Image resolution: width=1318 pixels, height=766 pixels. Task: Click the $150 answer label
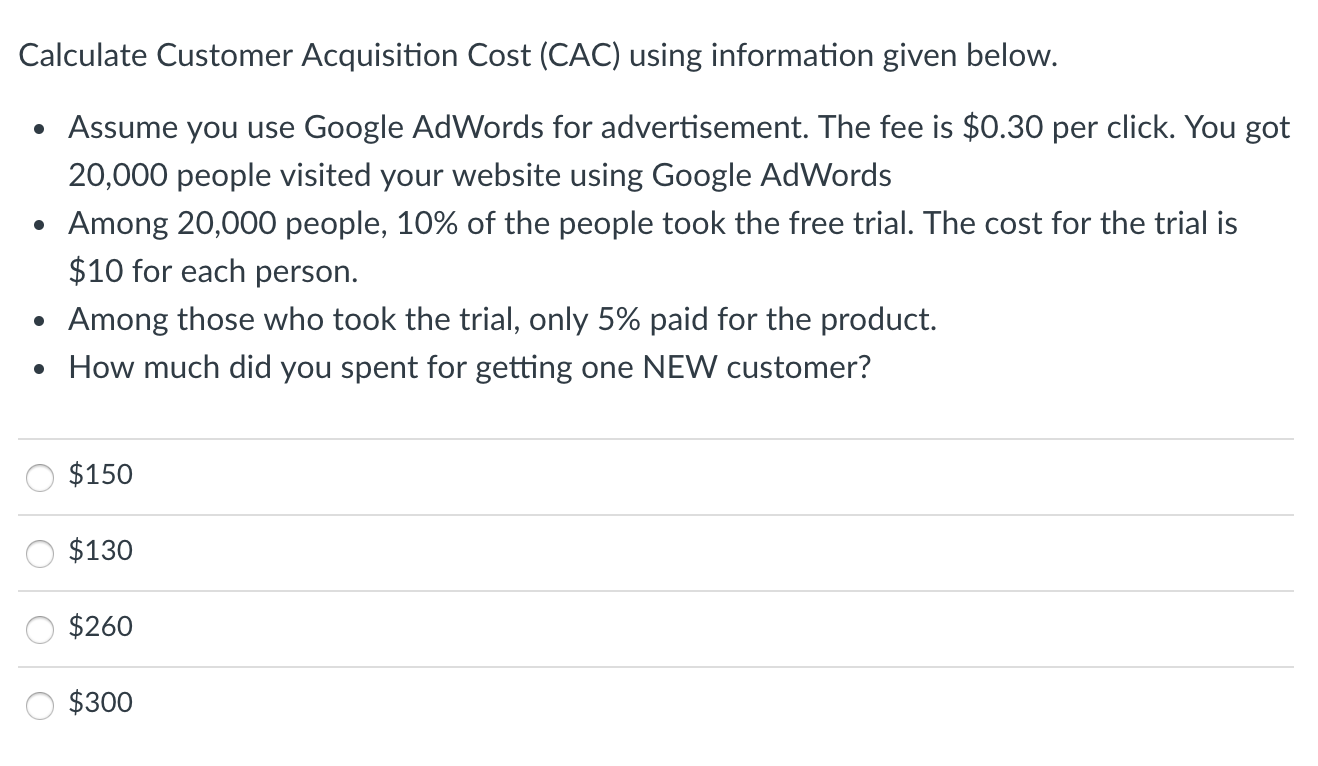tap(99, 476)
